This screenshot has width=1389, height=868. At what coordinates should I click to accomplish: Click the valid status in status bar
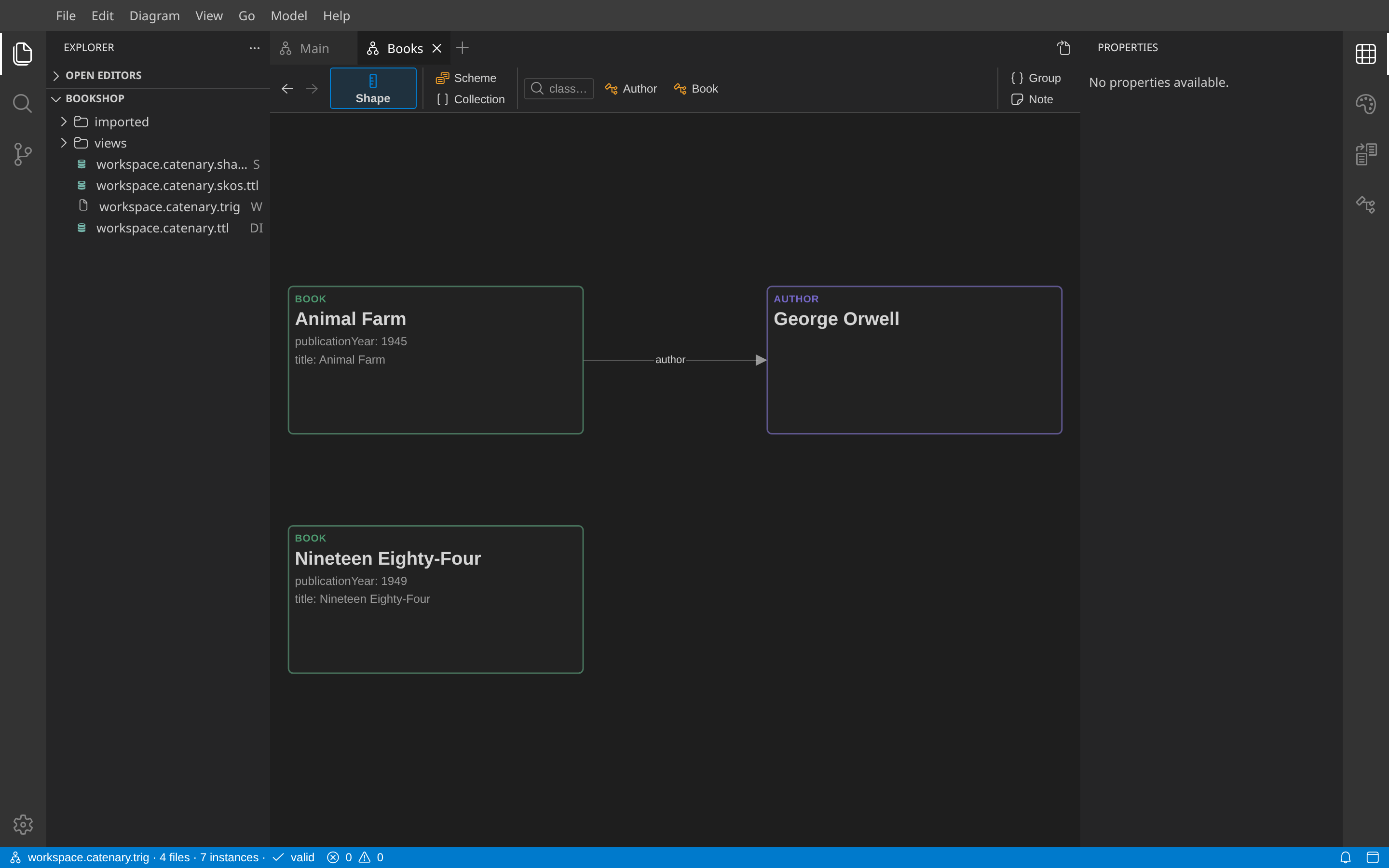(x=294, y=858)
